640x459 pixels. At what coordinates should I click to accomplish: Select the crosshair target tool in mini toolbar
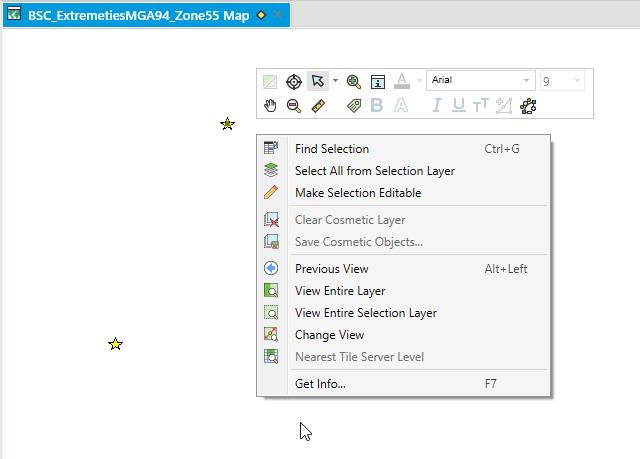click(x=294, y=81)
